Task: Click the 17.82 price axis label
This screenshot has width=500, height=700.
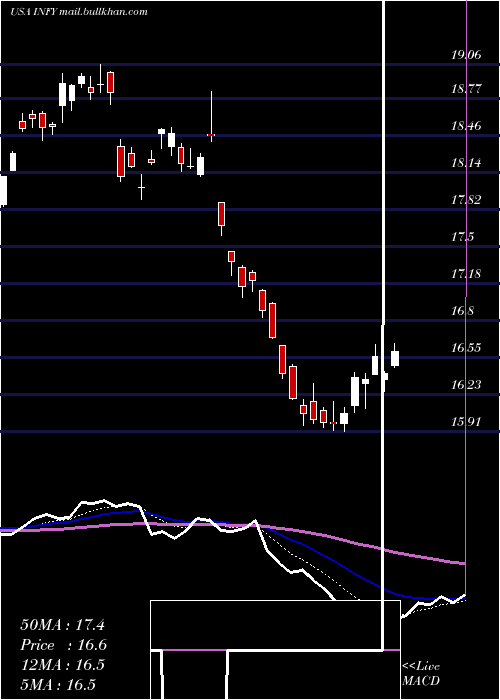Action: [466, 200]
